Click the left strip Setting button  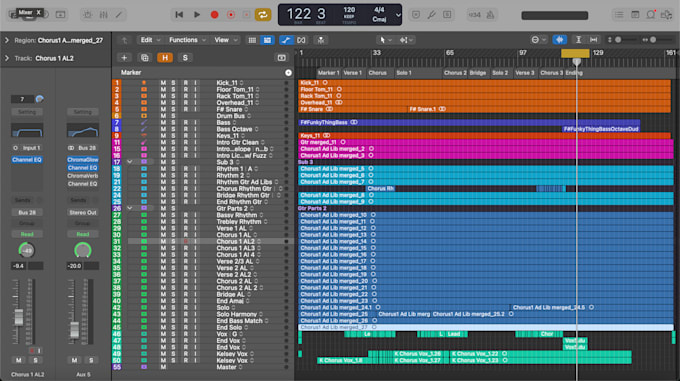(27, 112)
